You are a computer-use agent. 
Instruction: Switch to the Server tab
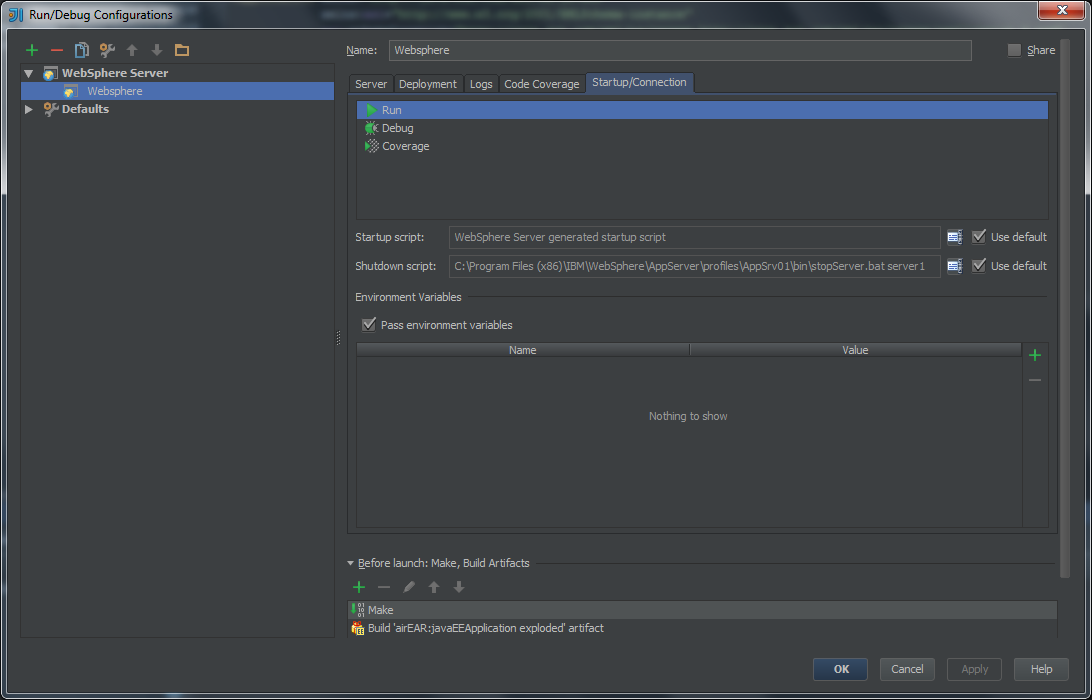(371, 84)
